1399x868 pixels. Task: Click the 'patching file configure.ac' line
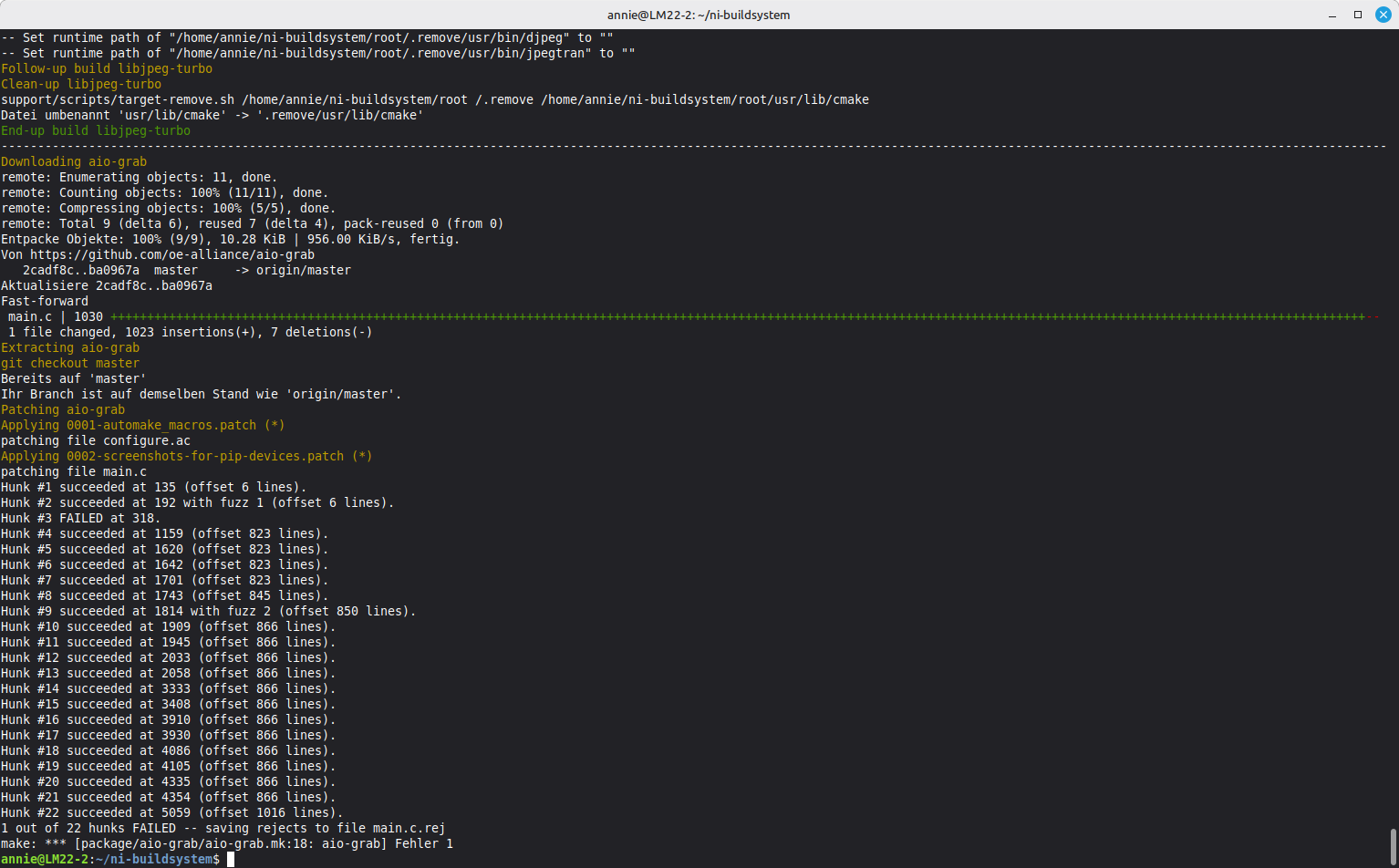pos(96,440)
